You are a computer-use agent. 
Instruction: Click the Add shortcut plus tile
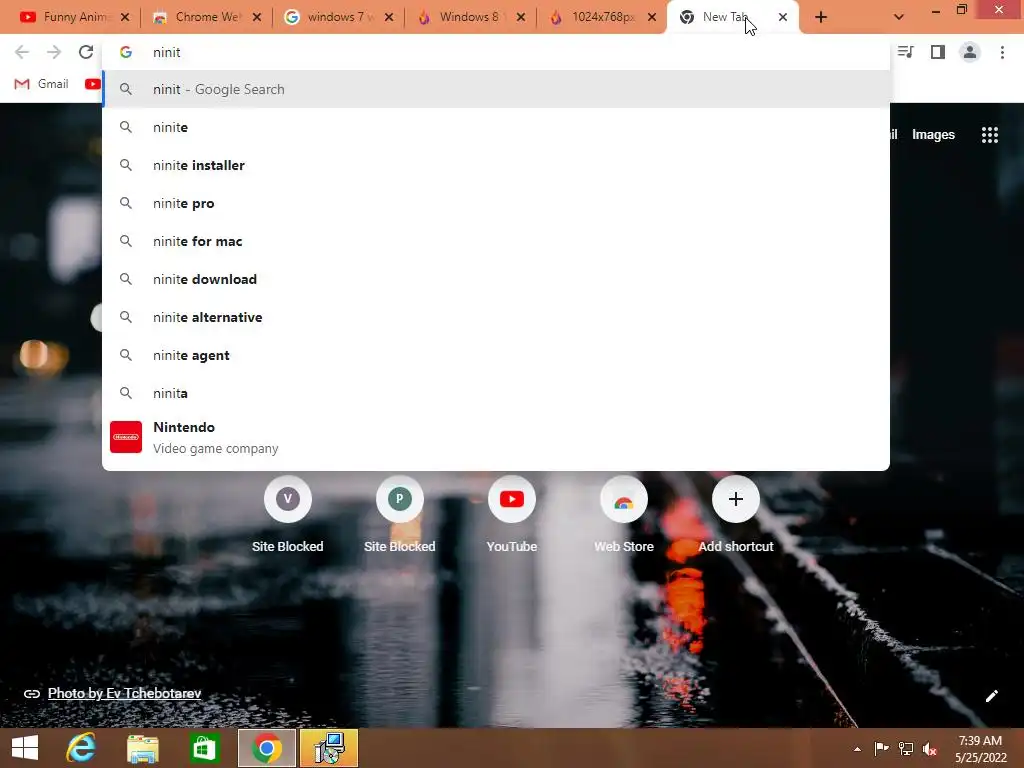(736, 515)
